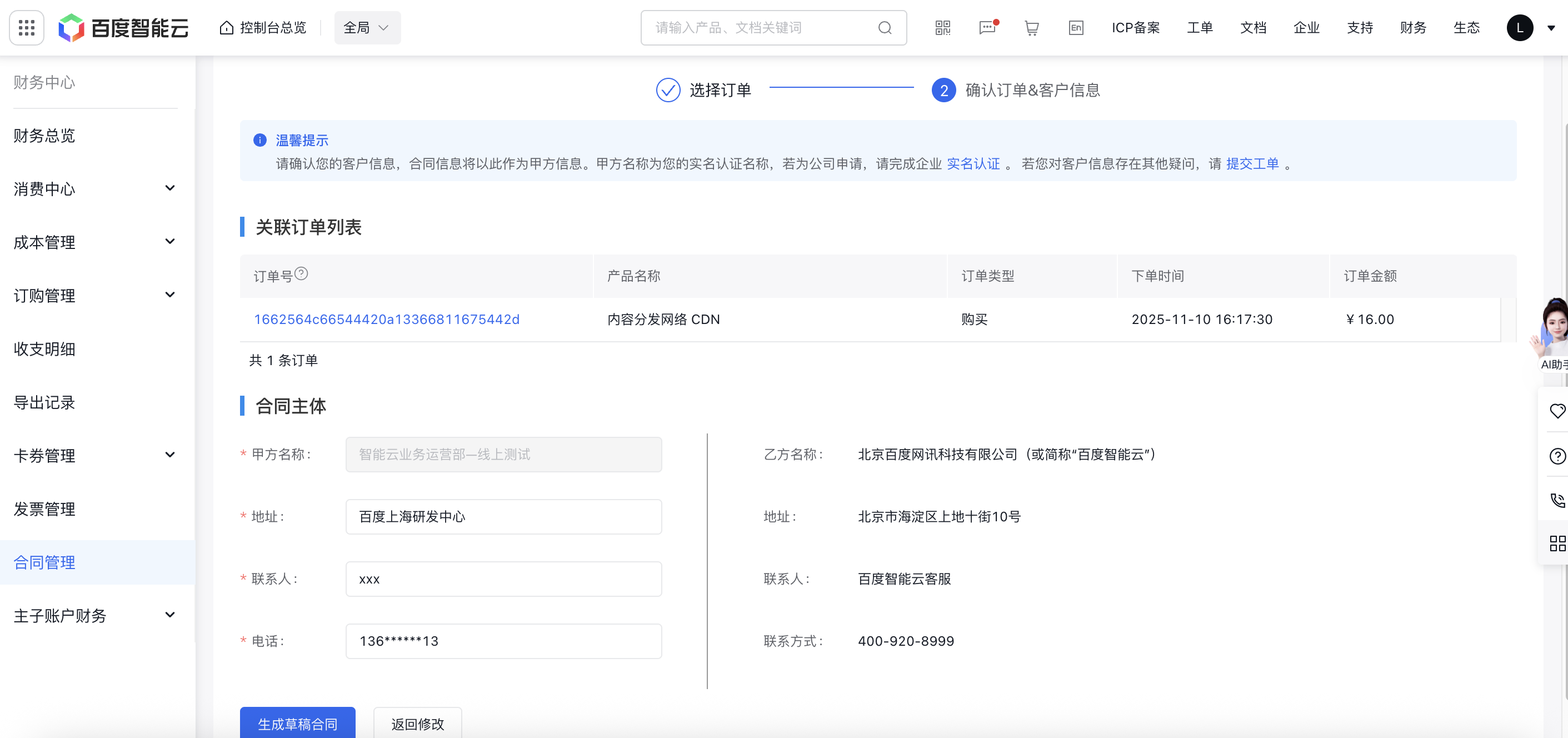This screenshot has width=1568, height=738.
Task: Open the account avatar dropdown arrow
Action: click(1551, 27)
